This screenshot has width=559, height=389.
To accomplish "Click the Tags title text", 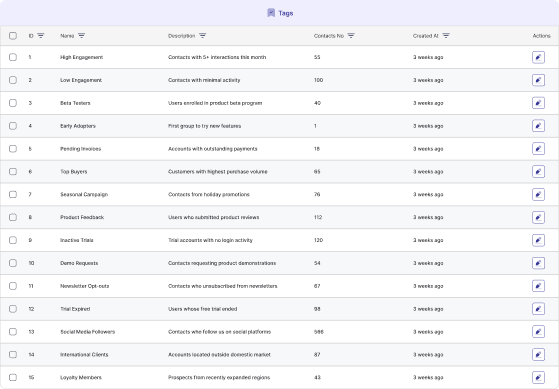I will pyautogui.click(x=286, y=13).
